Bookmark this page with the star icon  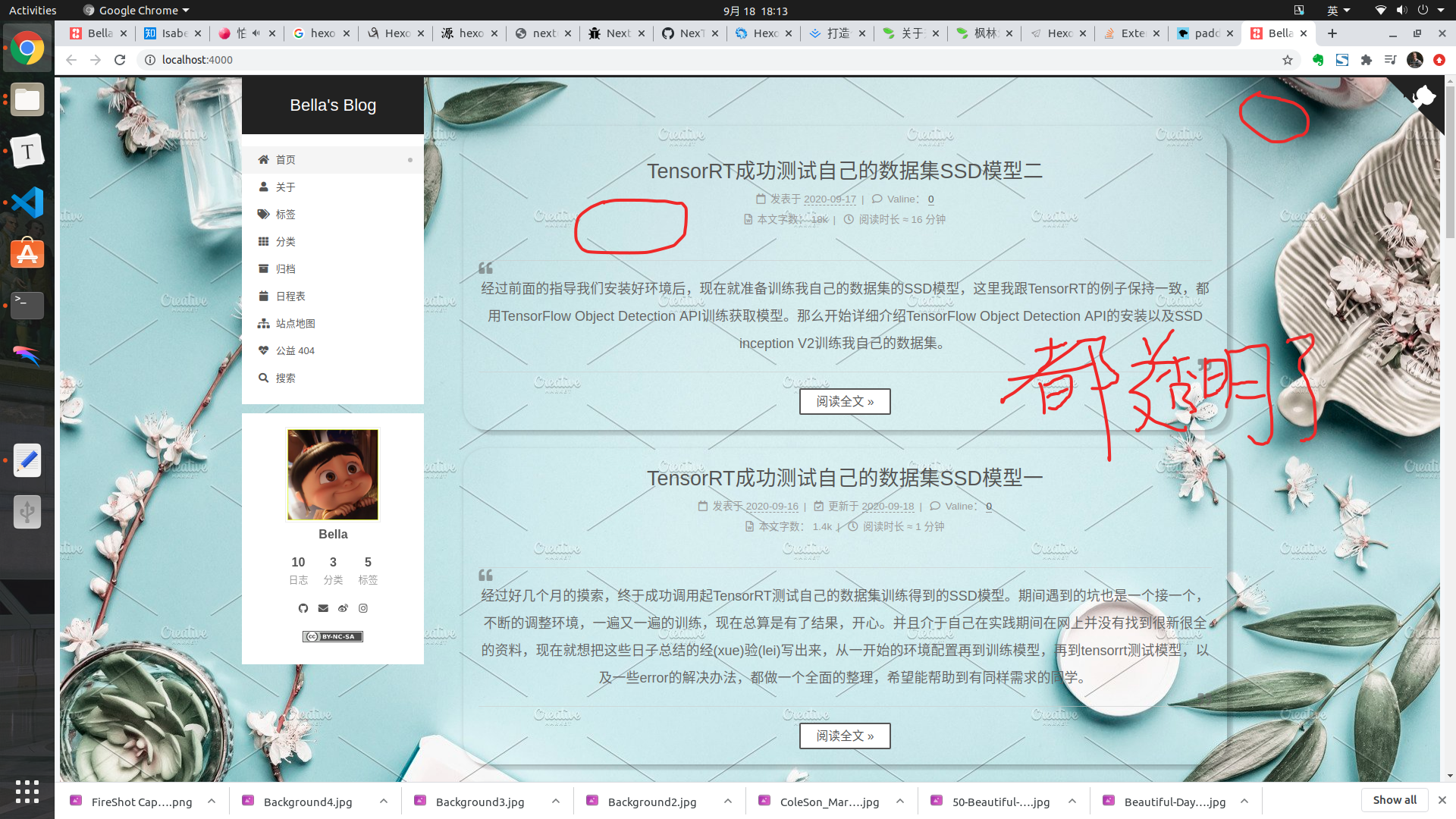(x=1288, y=60)
